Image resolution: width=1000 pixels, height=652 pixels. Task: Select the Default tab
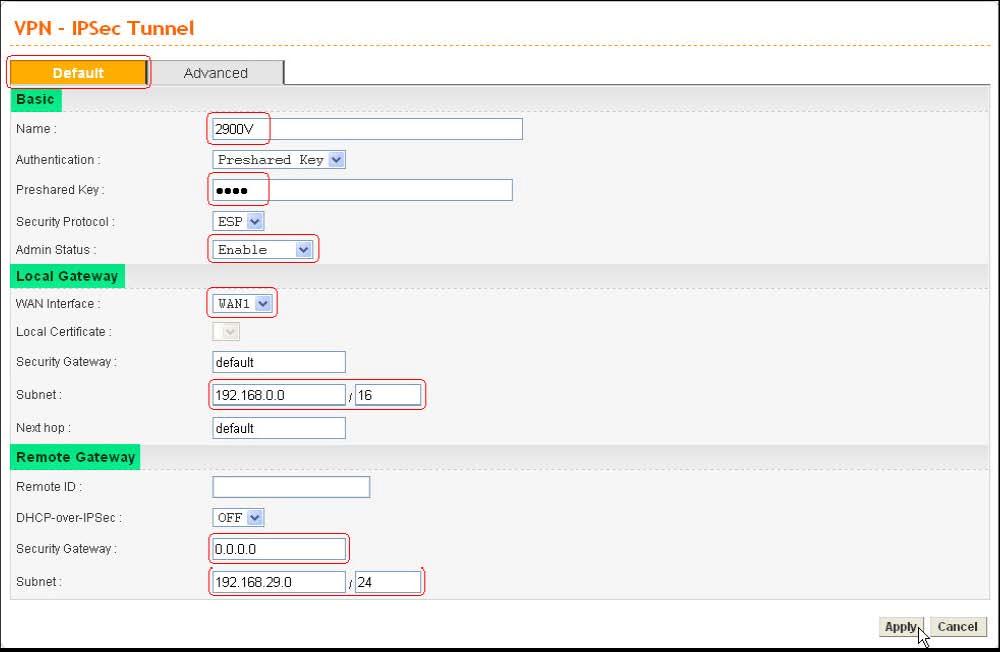point(78,73)
